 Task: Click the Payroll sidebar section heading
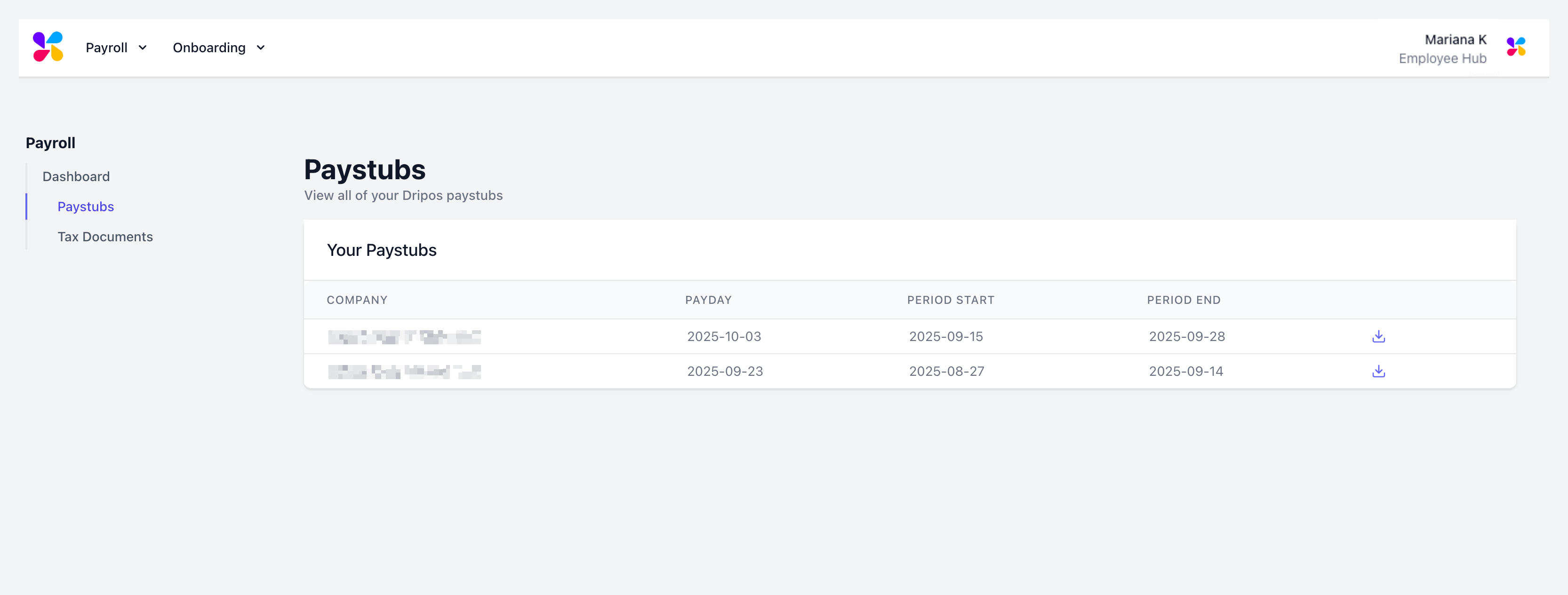[50, 143]
